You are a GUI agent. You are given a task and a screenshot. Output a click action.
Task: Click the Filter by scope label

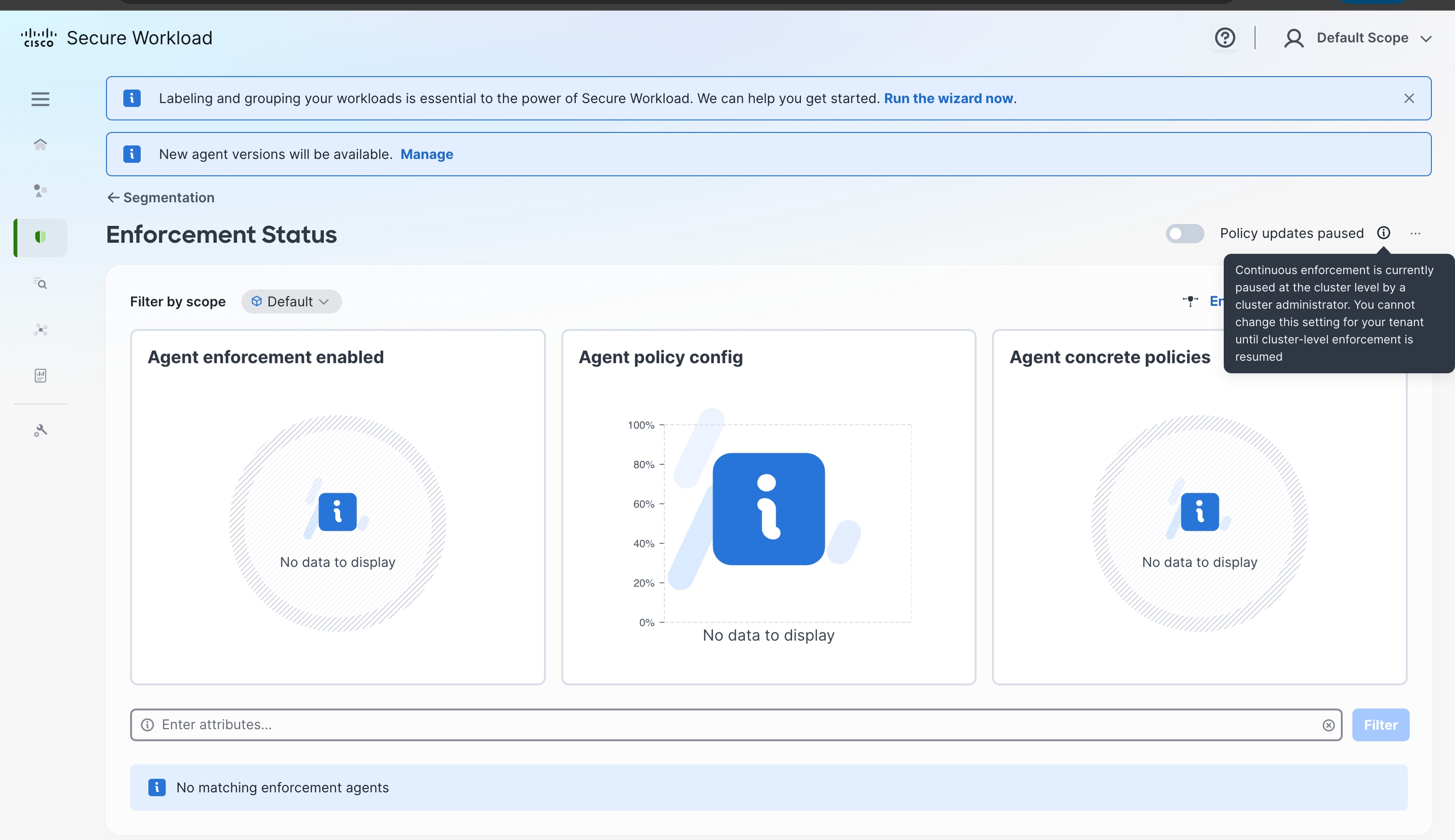click(x=178, y=302)
